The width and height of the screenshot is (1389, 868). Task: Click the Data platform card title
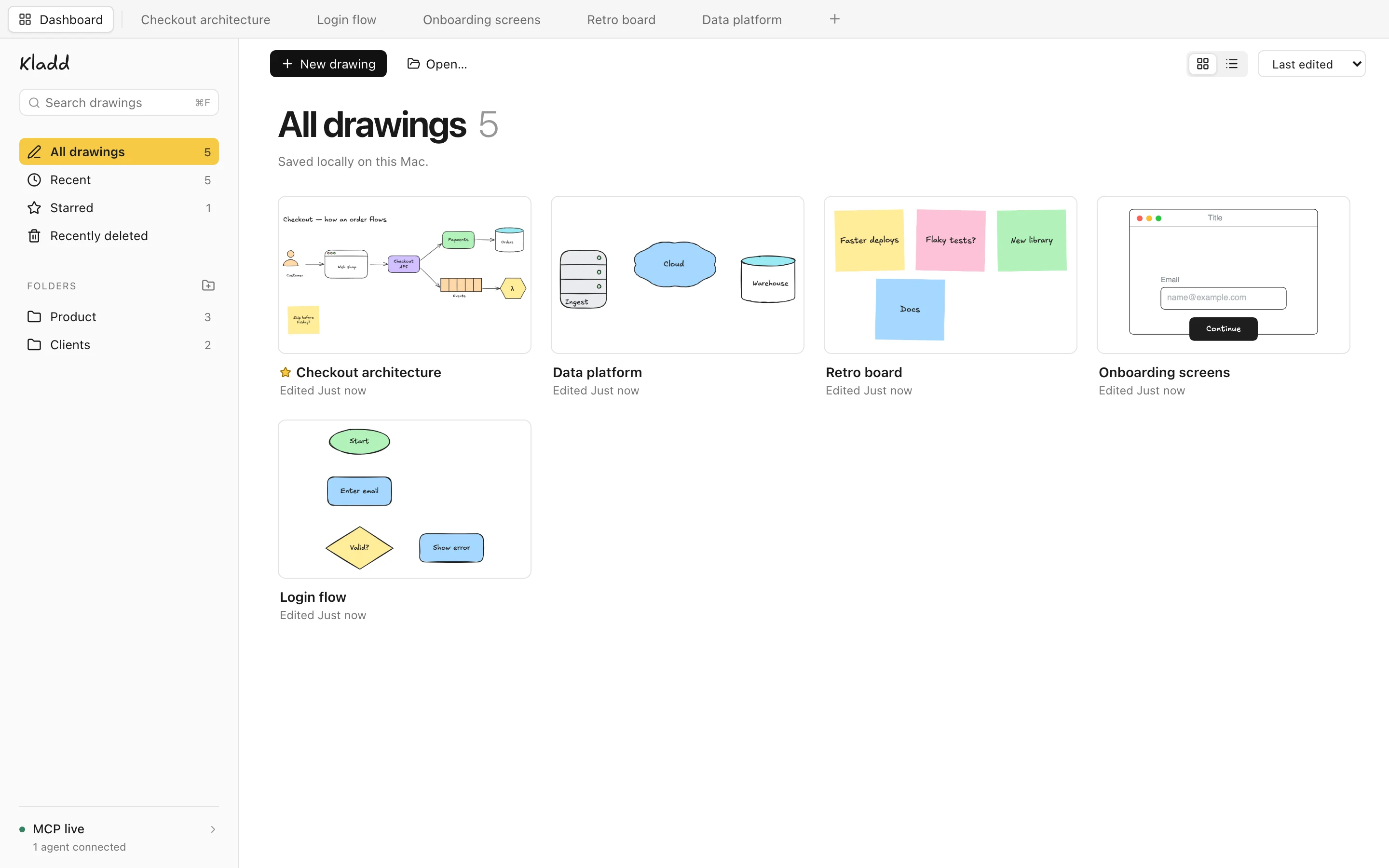coord(597,372)
